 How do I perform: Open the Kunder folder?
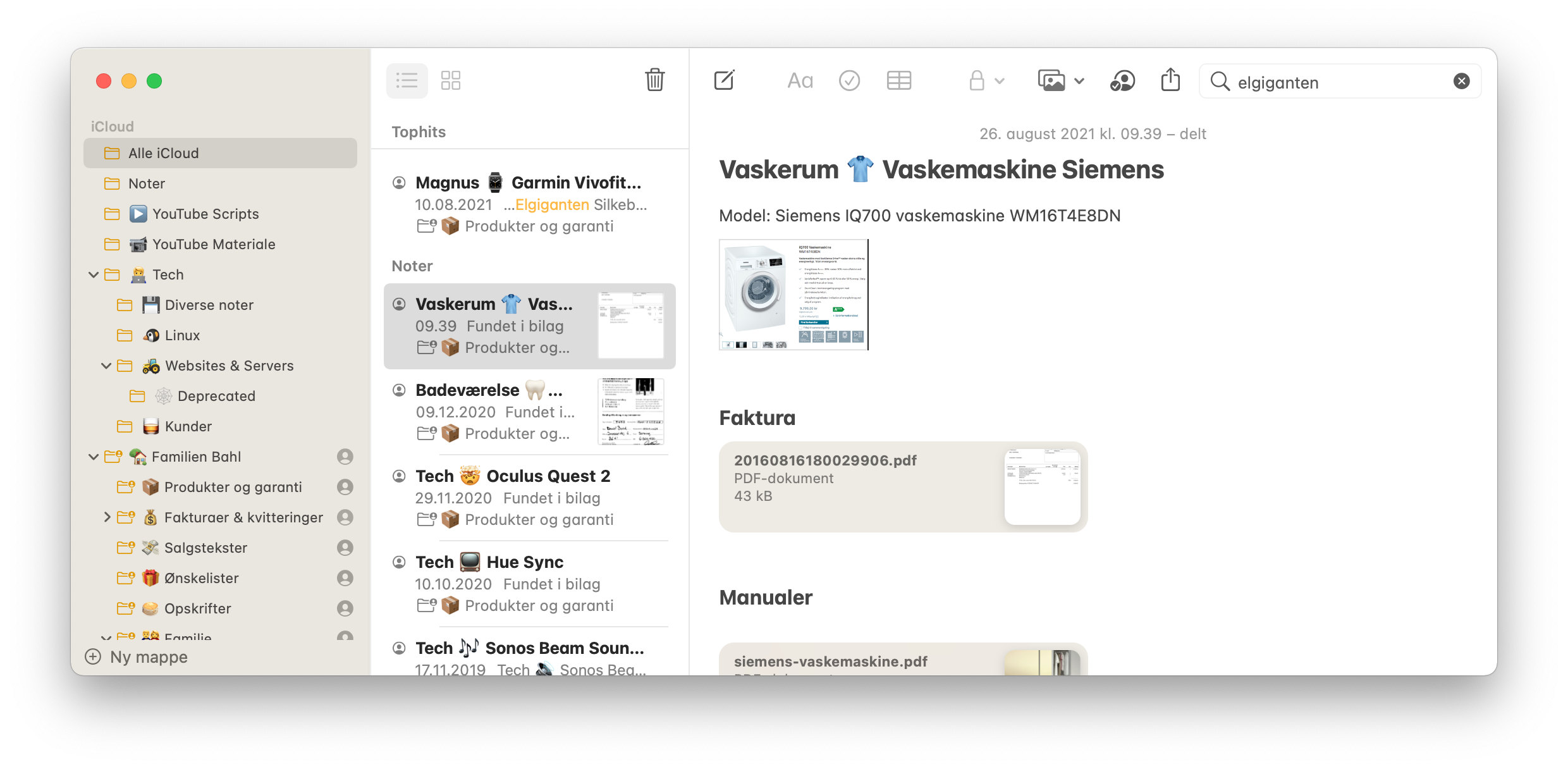pyautogui.click(x=220, y=426)
